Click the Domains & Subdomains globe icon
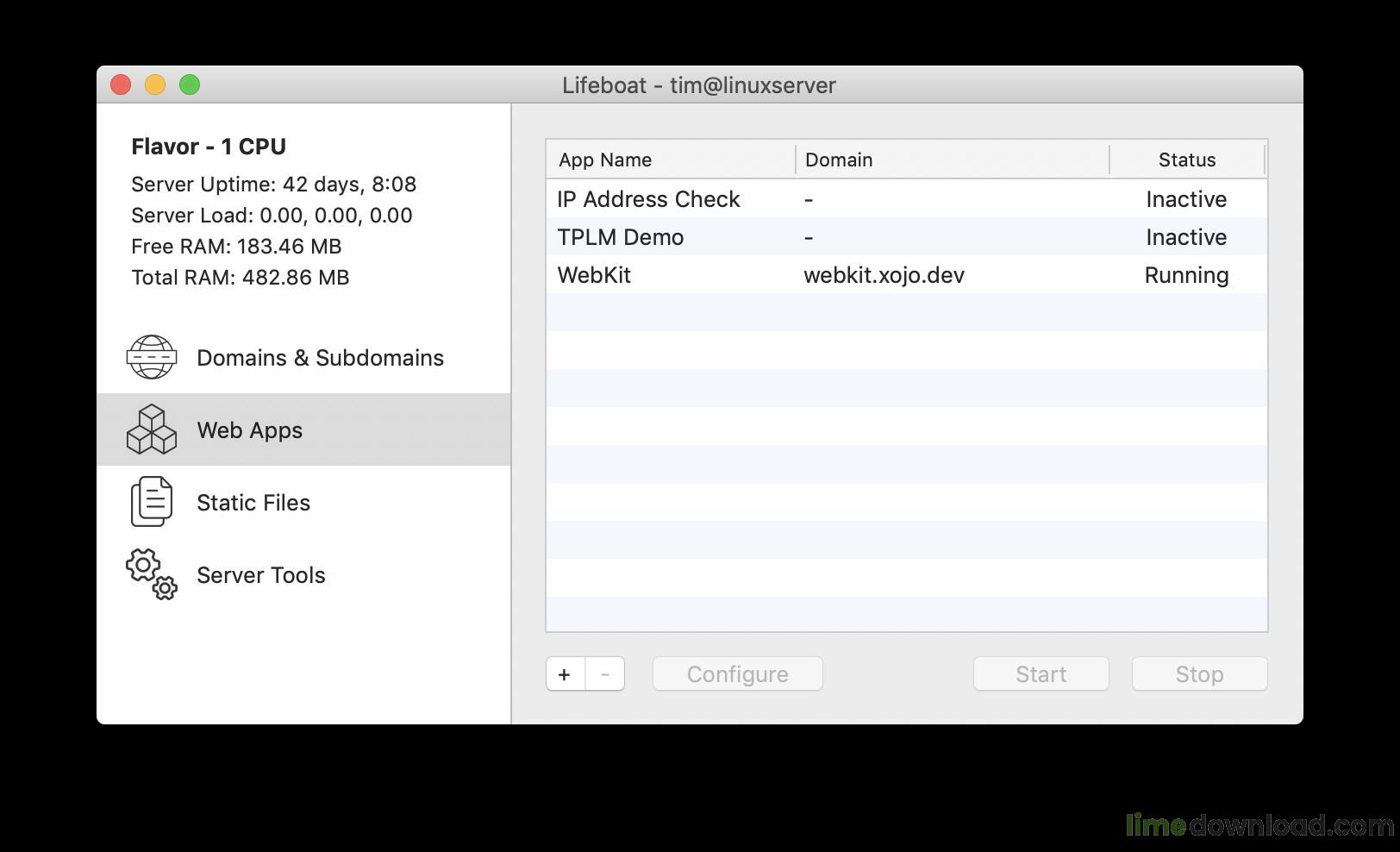 [x=152, y=357]
